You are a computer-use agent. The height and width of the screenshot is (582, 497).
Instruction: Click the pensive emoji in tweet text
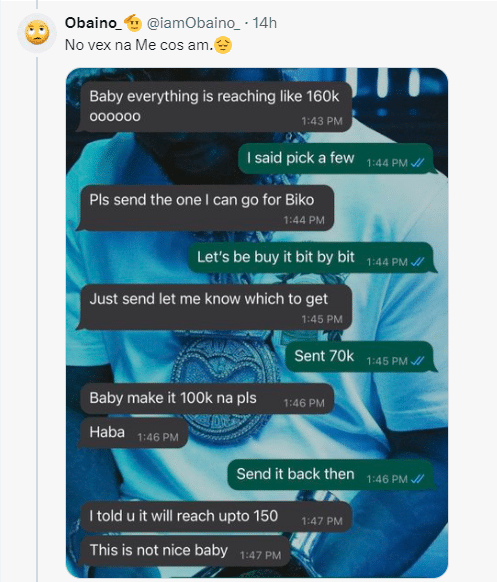(223, 45)
